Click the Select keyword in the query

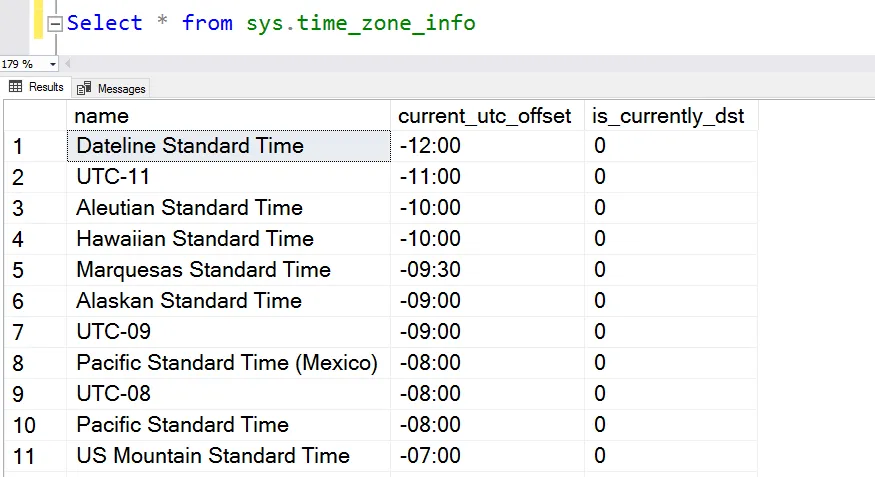(105, 23)
